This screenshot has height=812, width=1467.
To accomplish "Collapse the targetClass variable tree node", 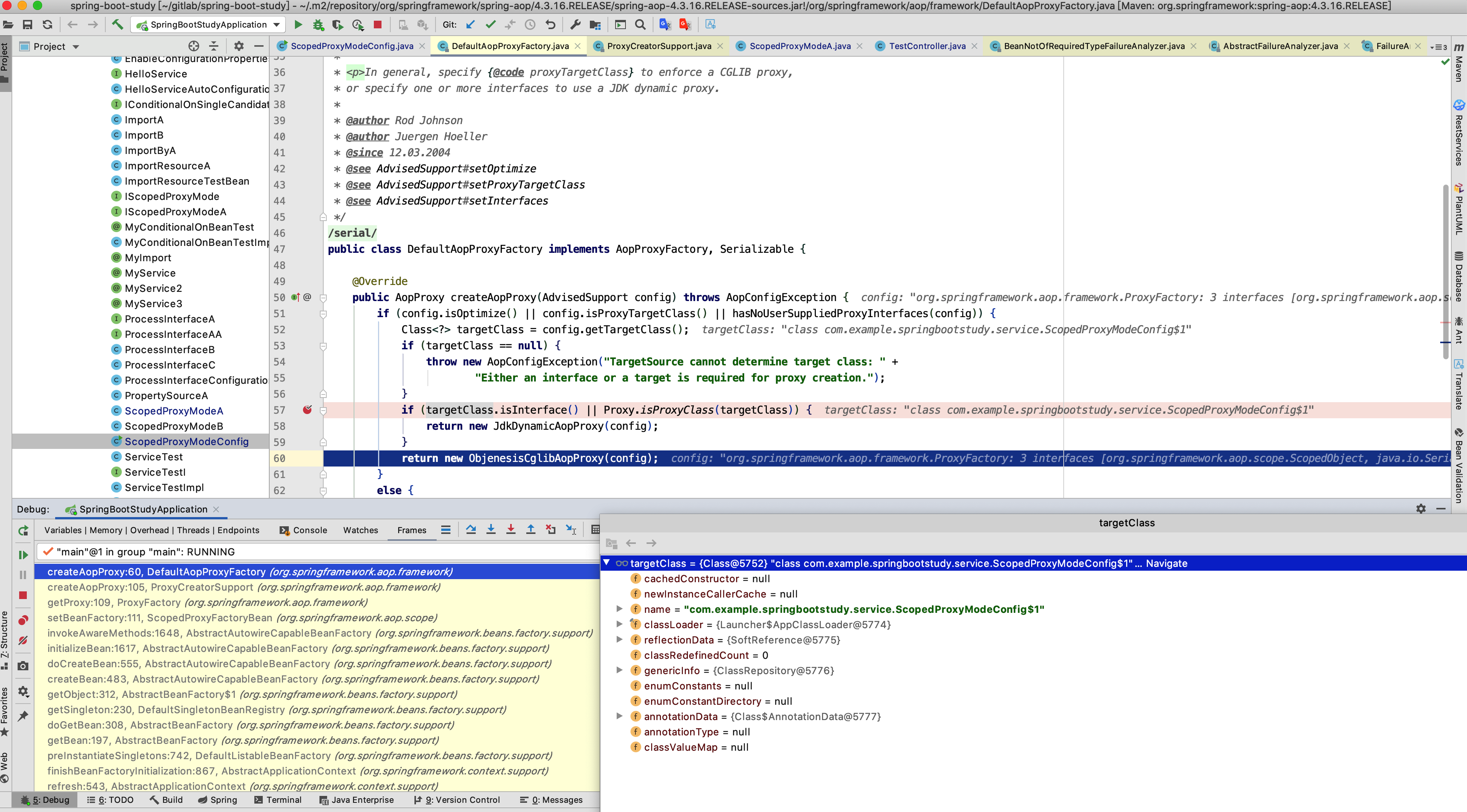I will 606,563.
